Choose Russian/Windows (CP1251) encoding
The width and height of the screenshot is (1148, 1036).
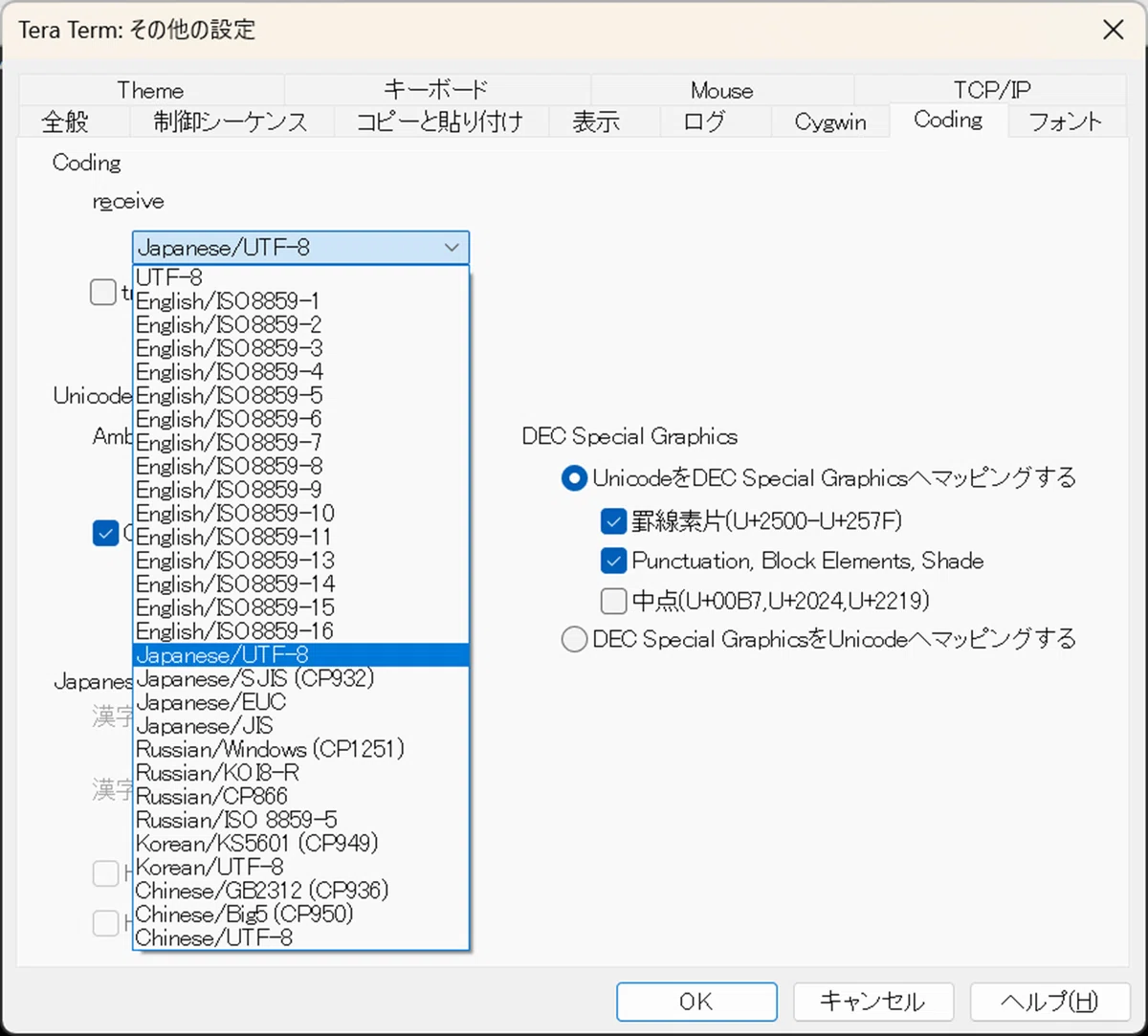coord(300,749)
